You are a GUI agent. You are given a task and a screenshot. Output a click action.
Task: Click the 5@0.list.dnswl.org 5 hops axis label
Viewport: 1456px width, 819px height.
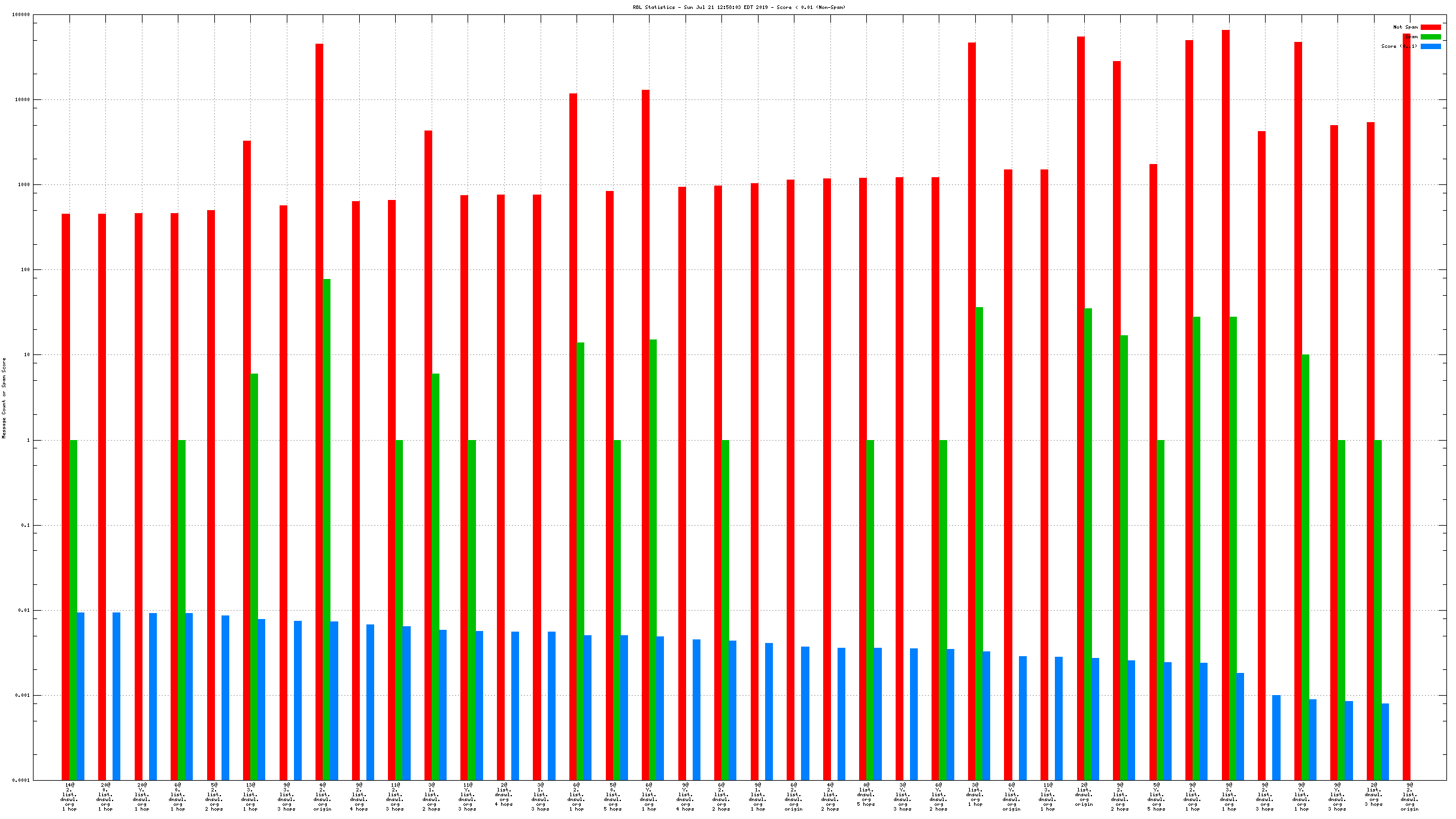pyautogui.click(x=612, y=796)
